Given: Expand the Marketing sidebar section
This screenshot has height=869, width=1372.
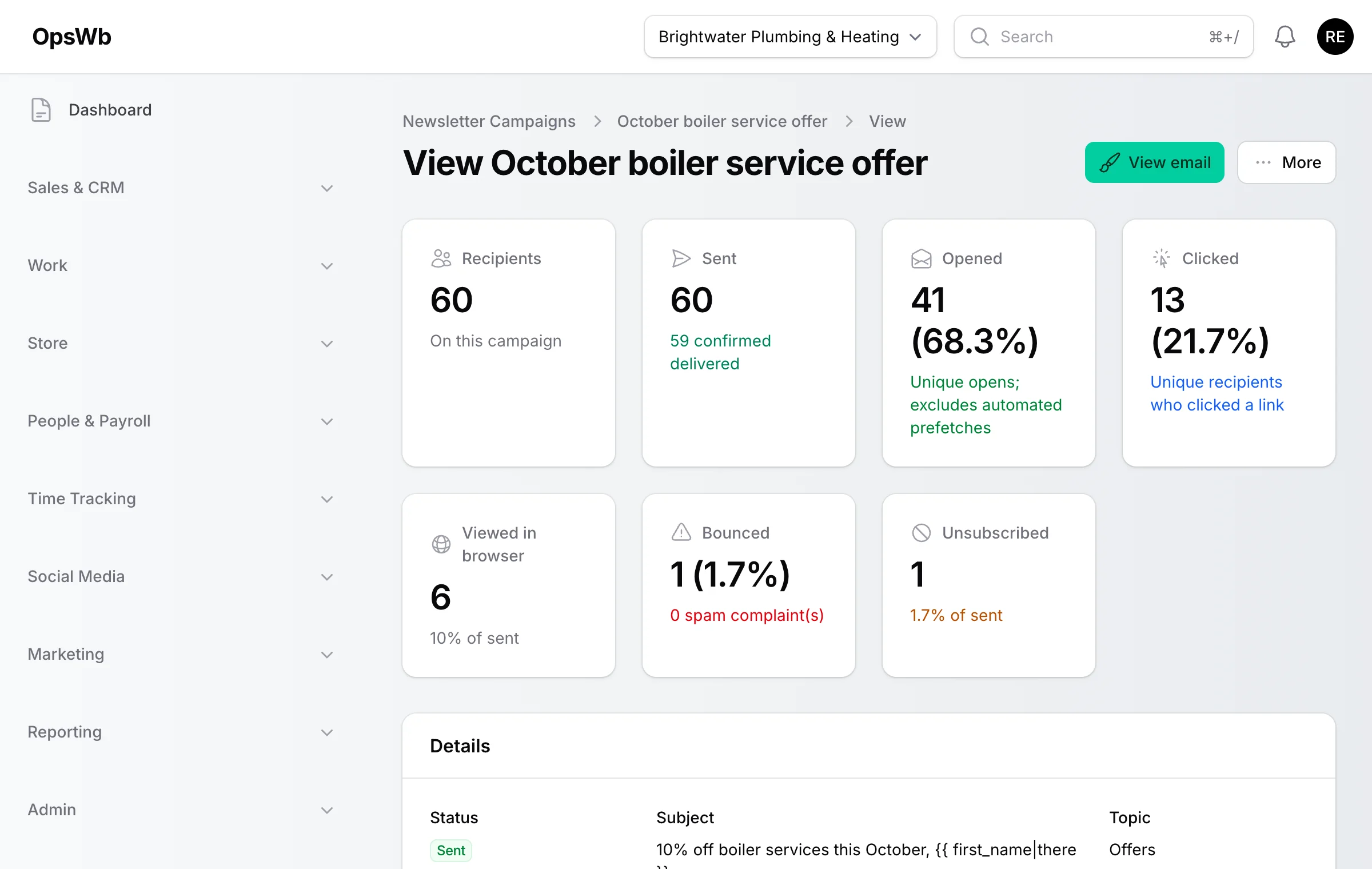Looking at the screenshot, I should [x=181, y=654].
